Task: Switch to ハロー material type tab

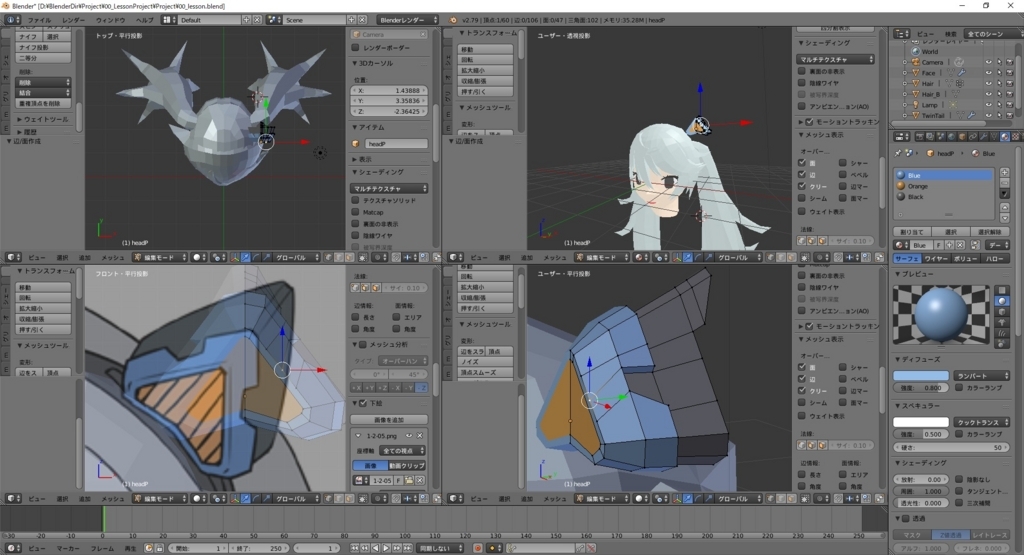Action: point(995,259)
